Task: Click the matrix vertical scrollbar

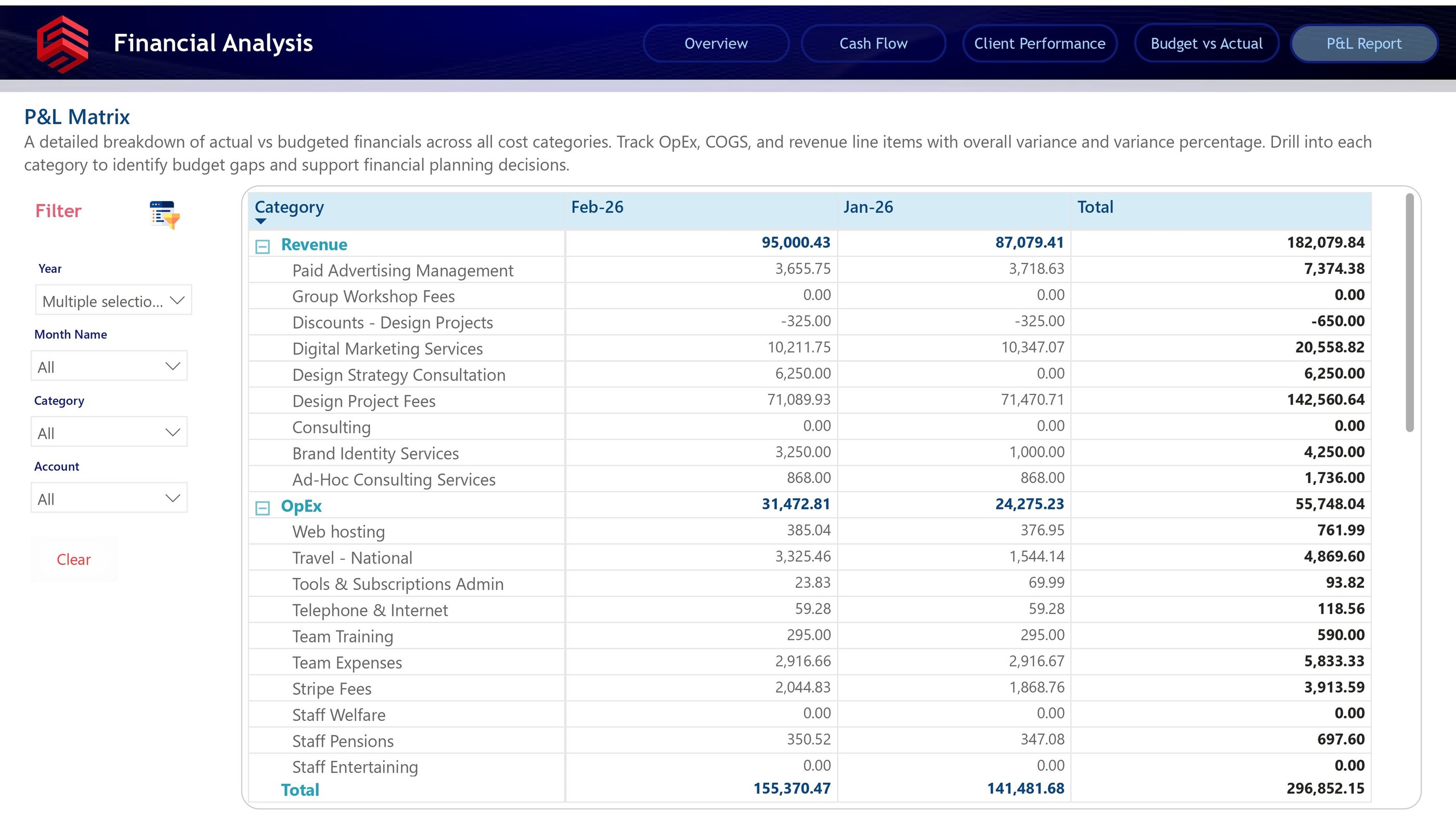Action: pos(1409,313)
